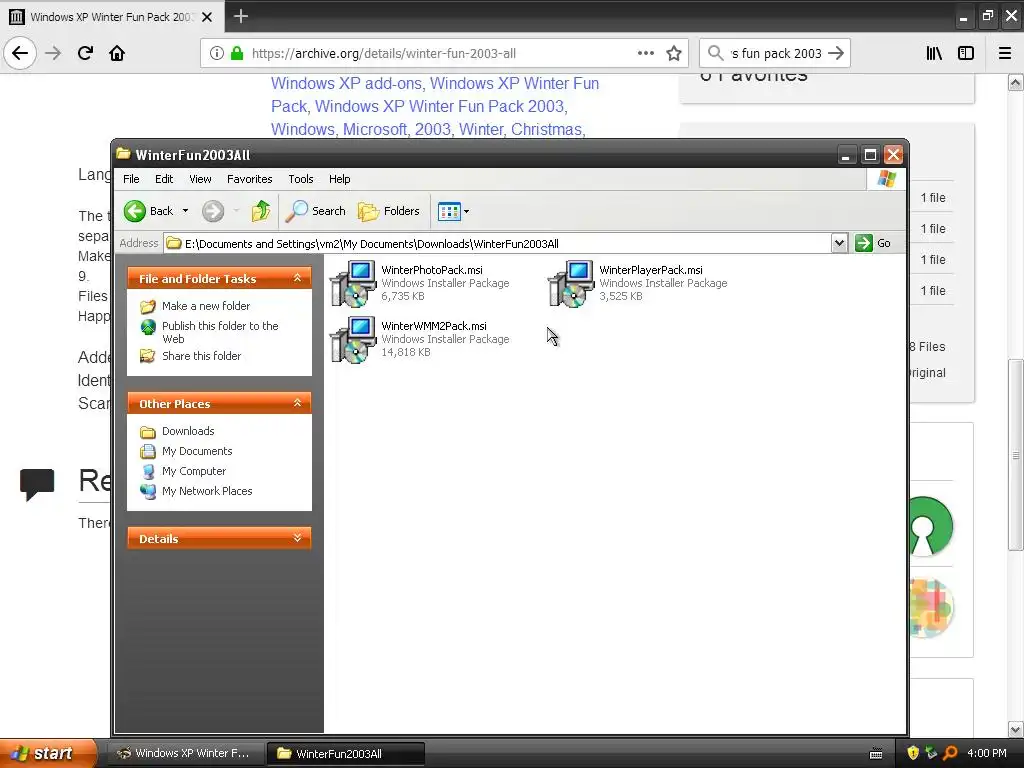The width and height of the screenshot is (1024, 768).
Task: Collapse the File and Folder Tasks panel
Action: [297, 278]
